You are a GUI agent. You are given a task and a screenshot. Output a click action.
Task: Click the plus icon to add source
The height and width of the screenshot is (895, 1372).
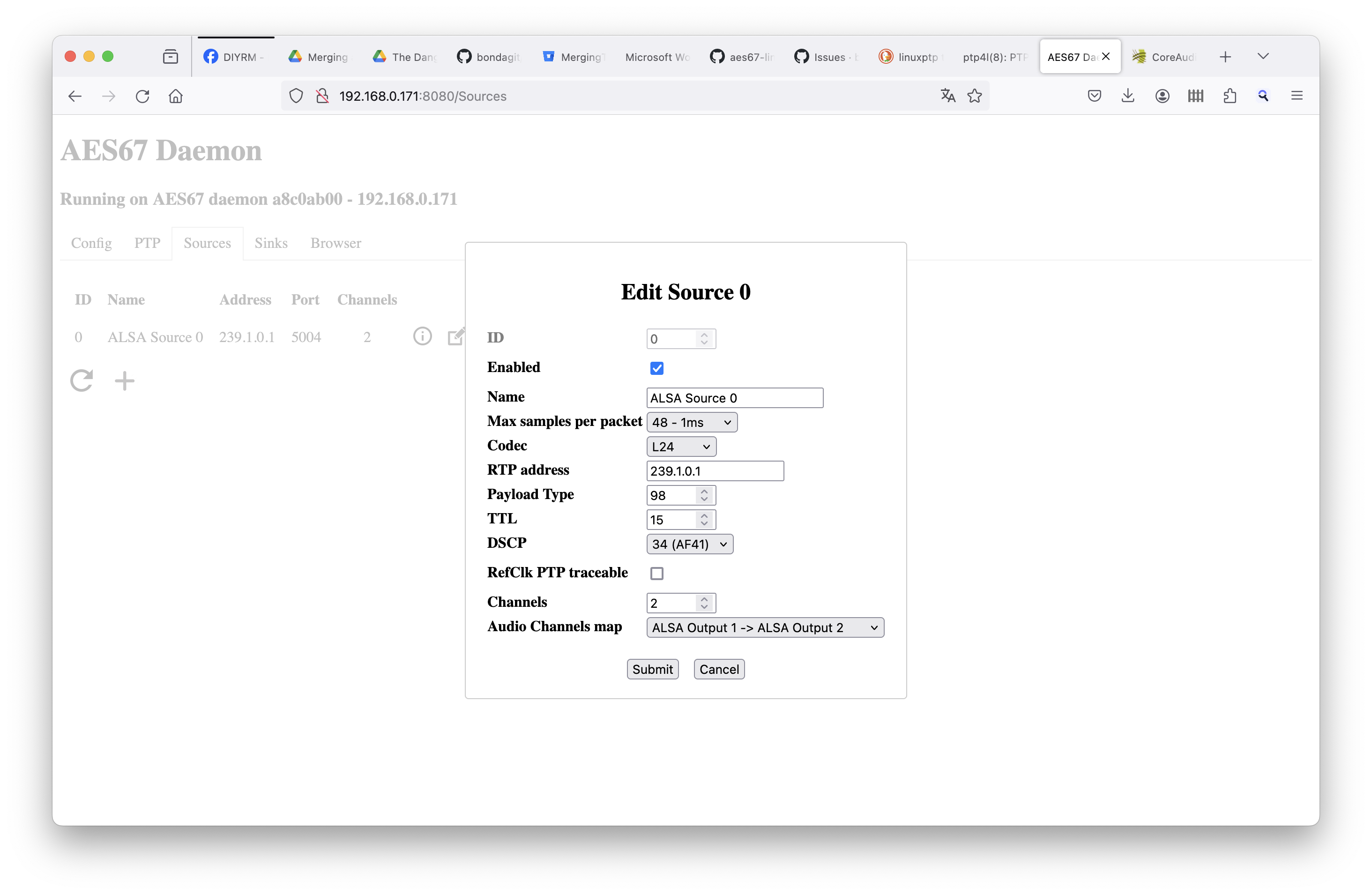(125, 381)
